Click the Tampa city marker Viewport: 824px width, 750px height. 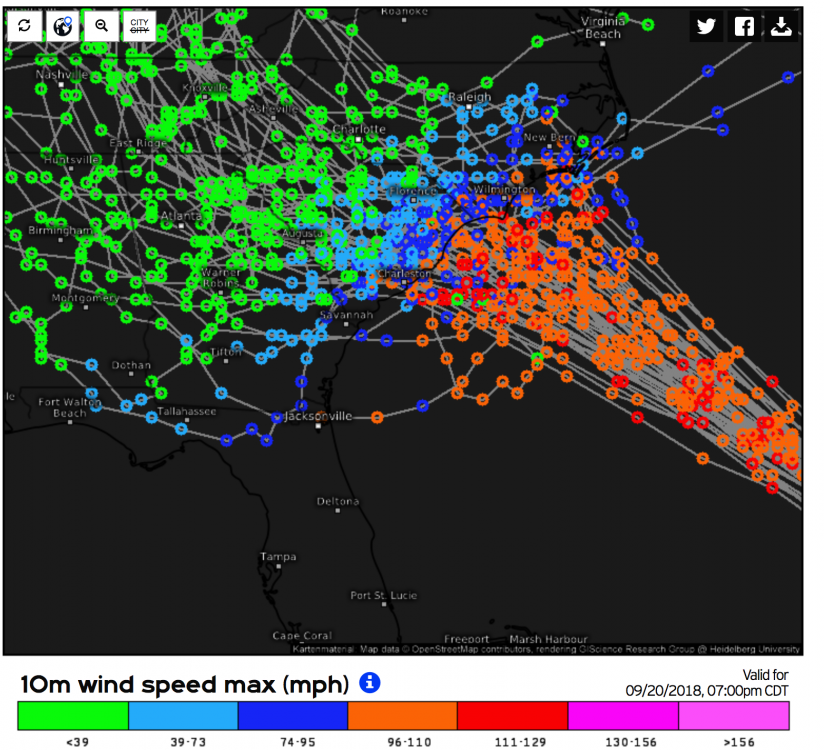point(279,567)
